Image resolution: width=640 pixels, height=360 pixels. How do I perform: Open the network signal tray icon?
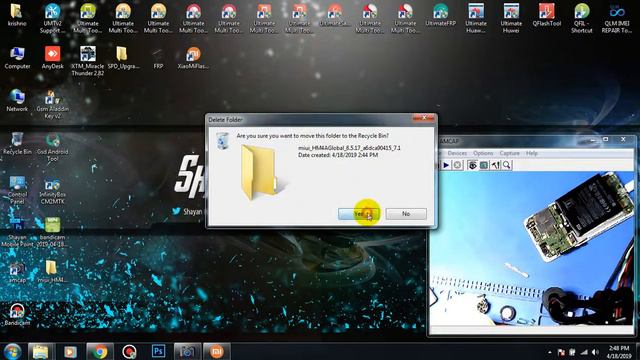pos(584,352)
